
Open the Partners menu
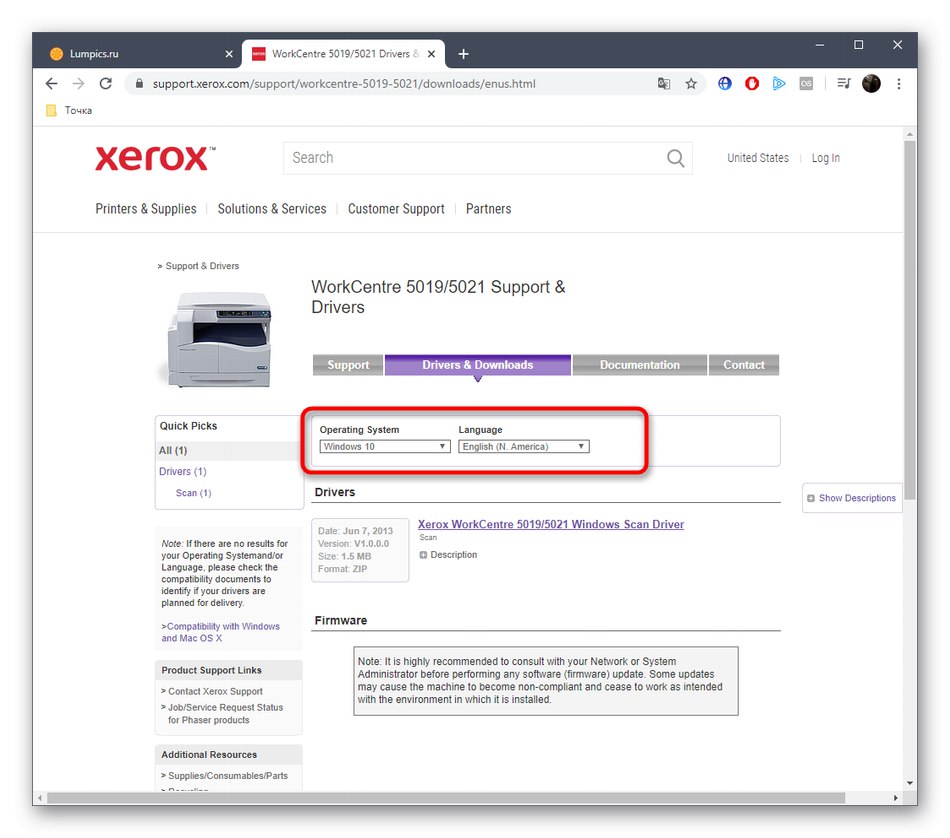click(x=488, y=209)
